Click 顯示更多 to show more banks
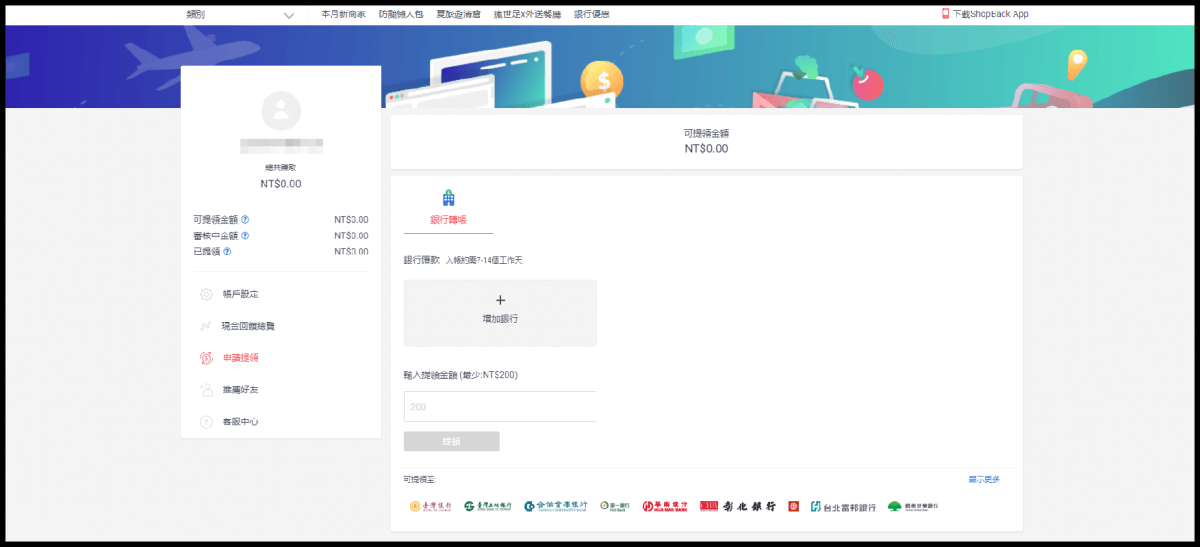Image resolution: width=1200 pixels, height=547 pixels. 983,480
